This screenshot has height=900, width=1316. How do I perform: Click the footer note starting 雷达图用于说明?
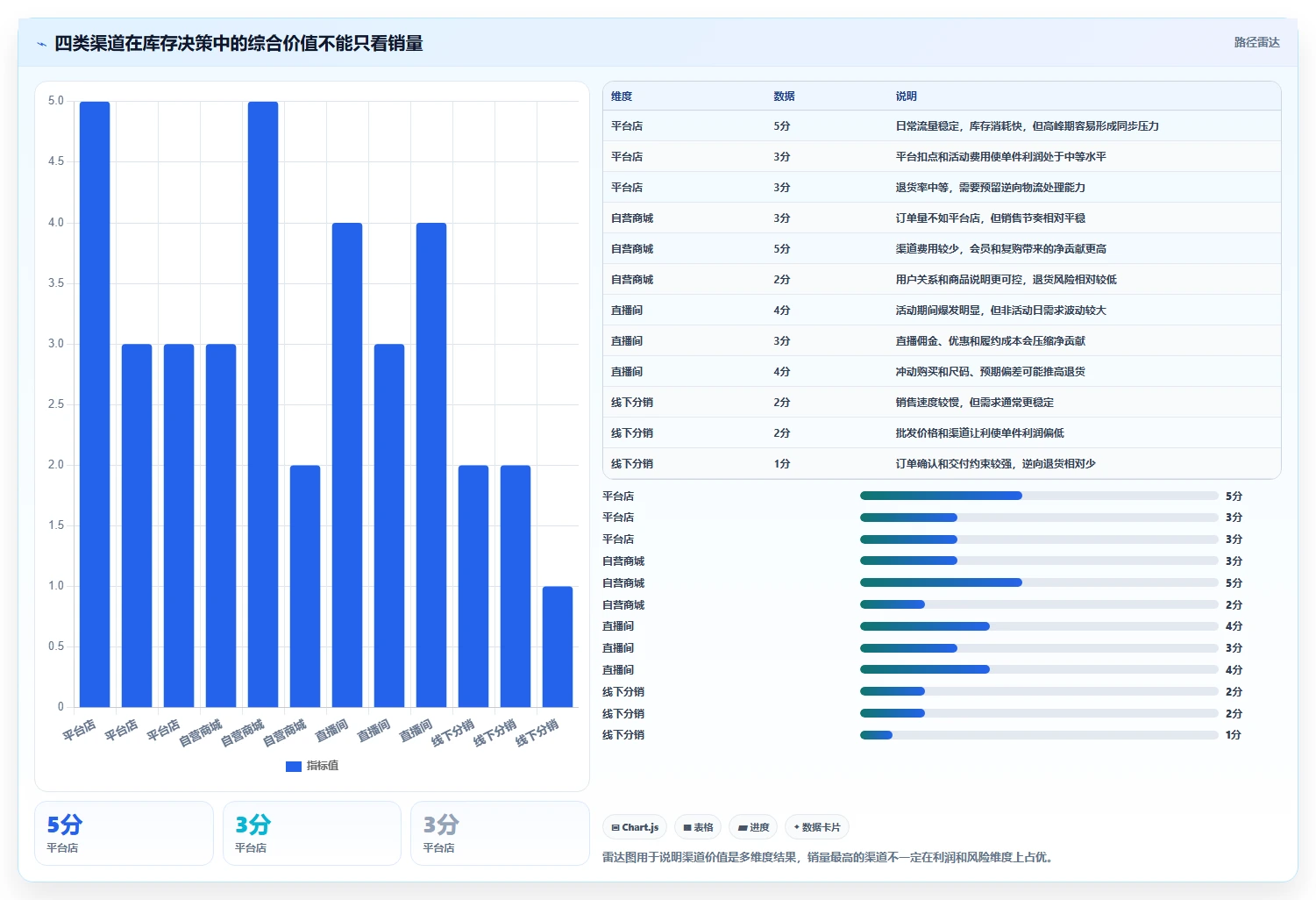click(x=829, y=857)
